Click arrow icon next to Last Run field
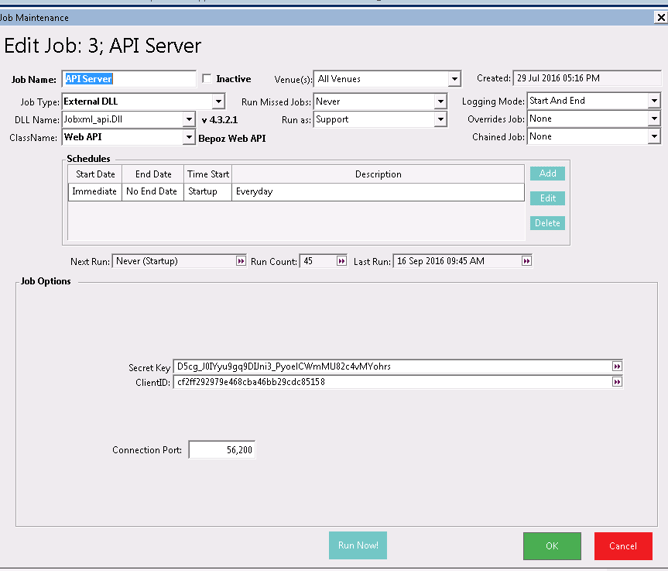The image size is (668, 571). (x=525, y=261)
